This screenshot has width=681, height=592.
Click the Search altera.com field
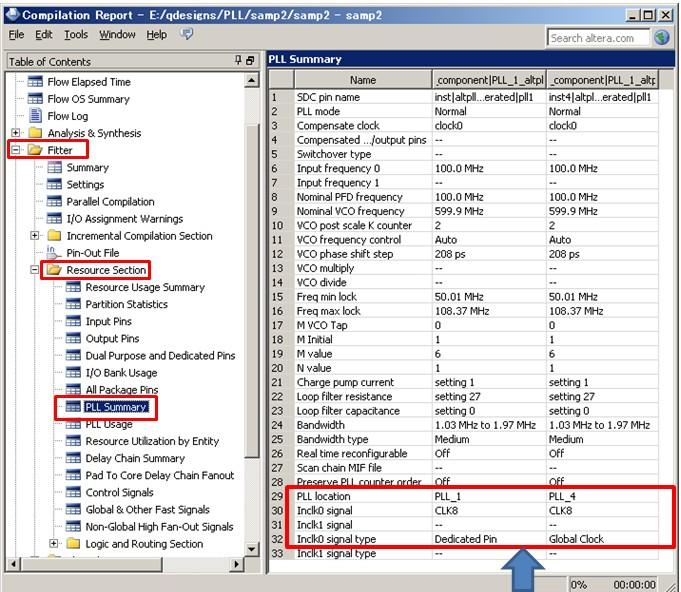[x=597, y=38]
